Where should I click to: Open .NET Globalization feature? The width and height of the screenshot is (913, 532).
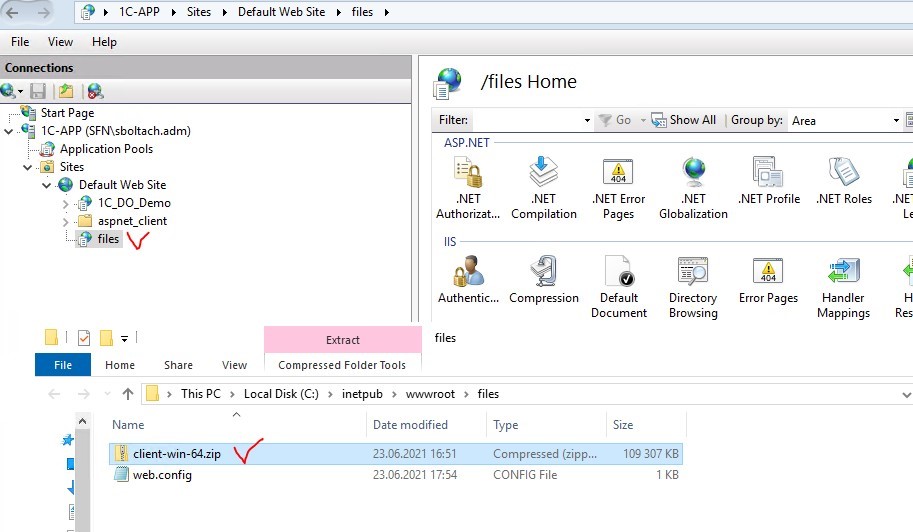[x=693, y=187]
